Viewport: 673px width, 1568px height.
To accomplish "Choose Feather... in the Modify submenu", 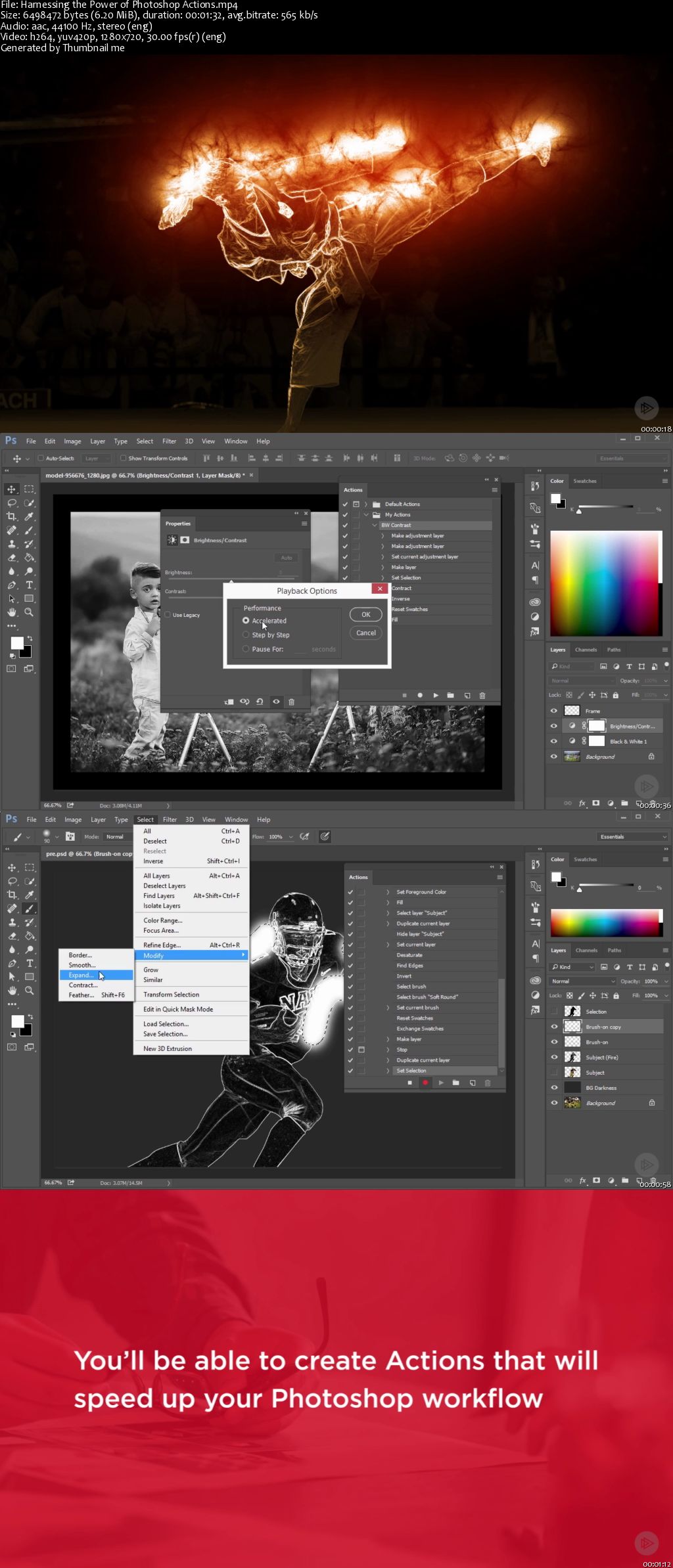I will pyautogui.click(x=96, y=995).
